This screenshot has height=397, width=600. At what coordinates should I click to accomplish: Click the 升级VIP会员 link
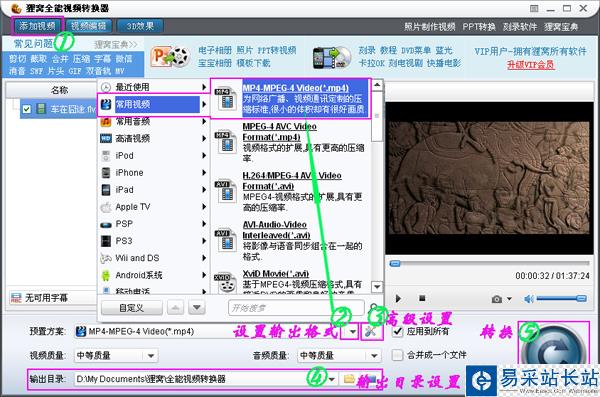tap(530, 64)
